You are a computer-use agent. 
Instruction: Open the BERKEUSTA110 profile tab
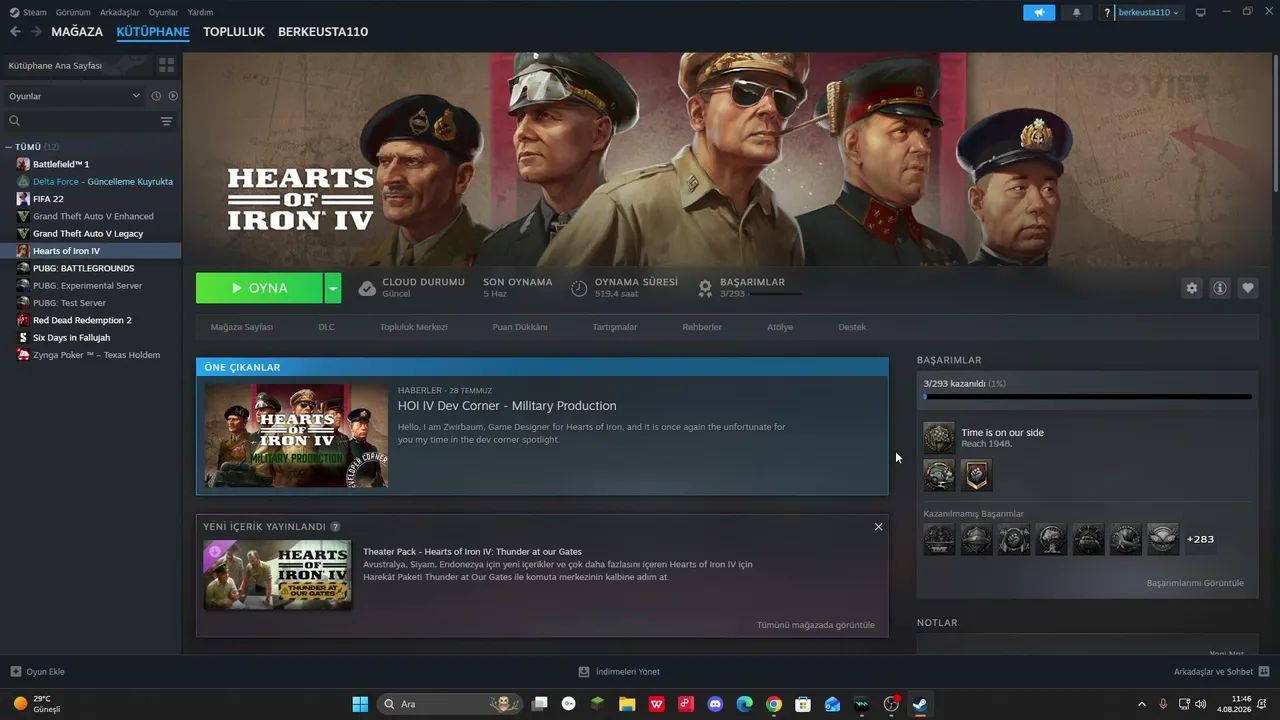[323, 32]
